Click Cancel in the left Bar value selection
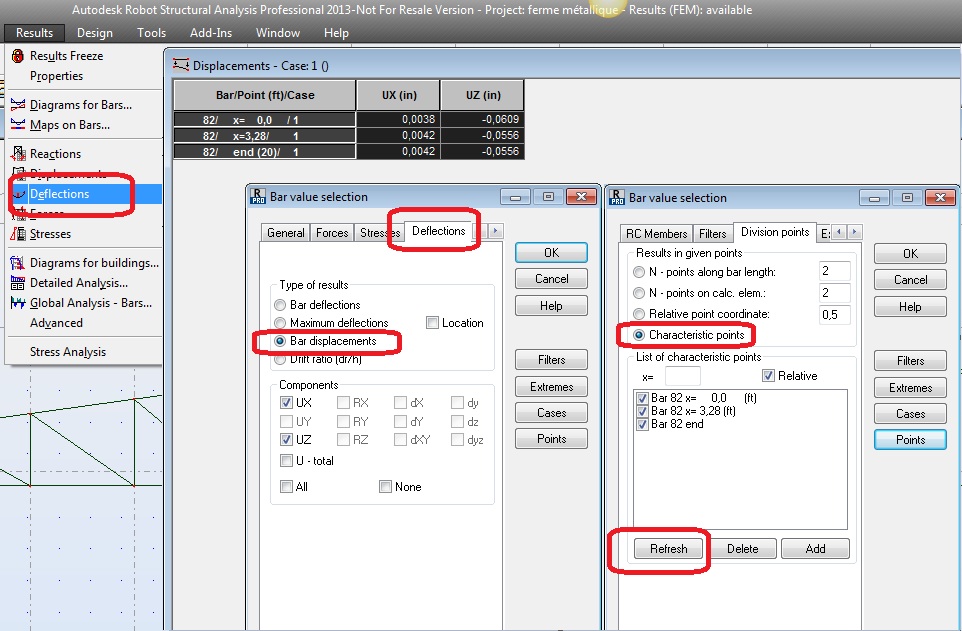 pos(551,279)
